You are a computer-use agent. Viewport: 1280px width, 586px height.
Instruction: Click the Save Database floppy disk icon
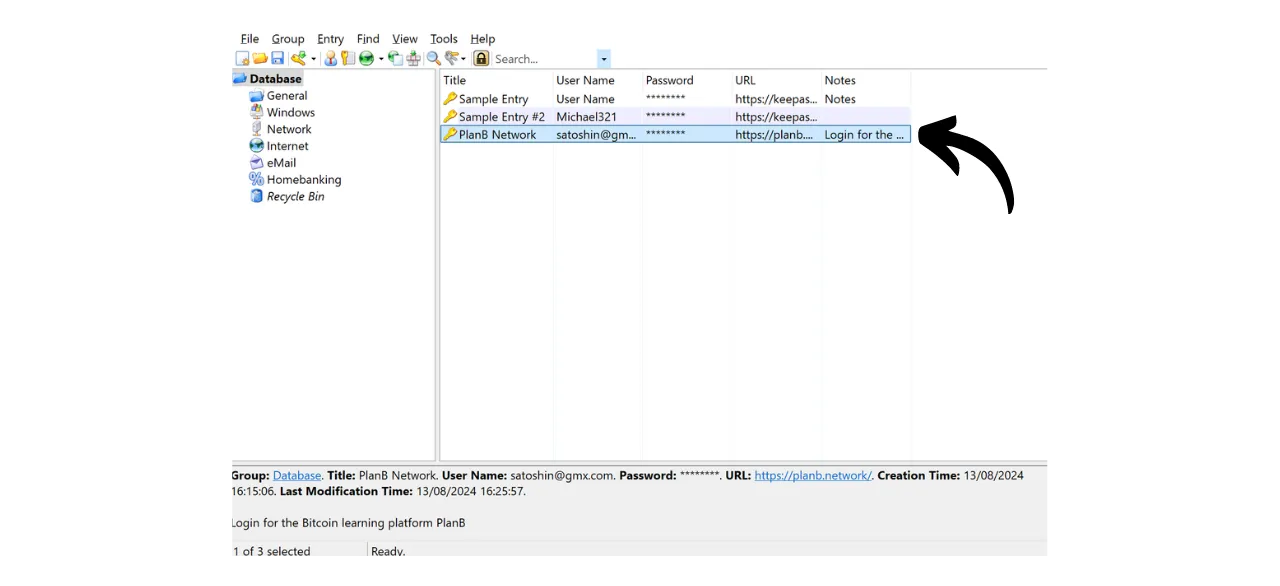(277, 58)
